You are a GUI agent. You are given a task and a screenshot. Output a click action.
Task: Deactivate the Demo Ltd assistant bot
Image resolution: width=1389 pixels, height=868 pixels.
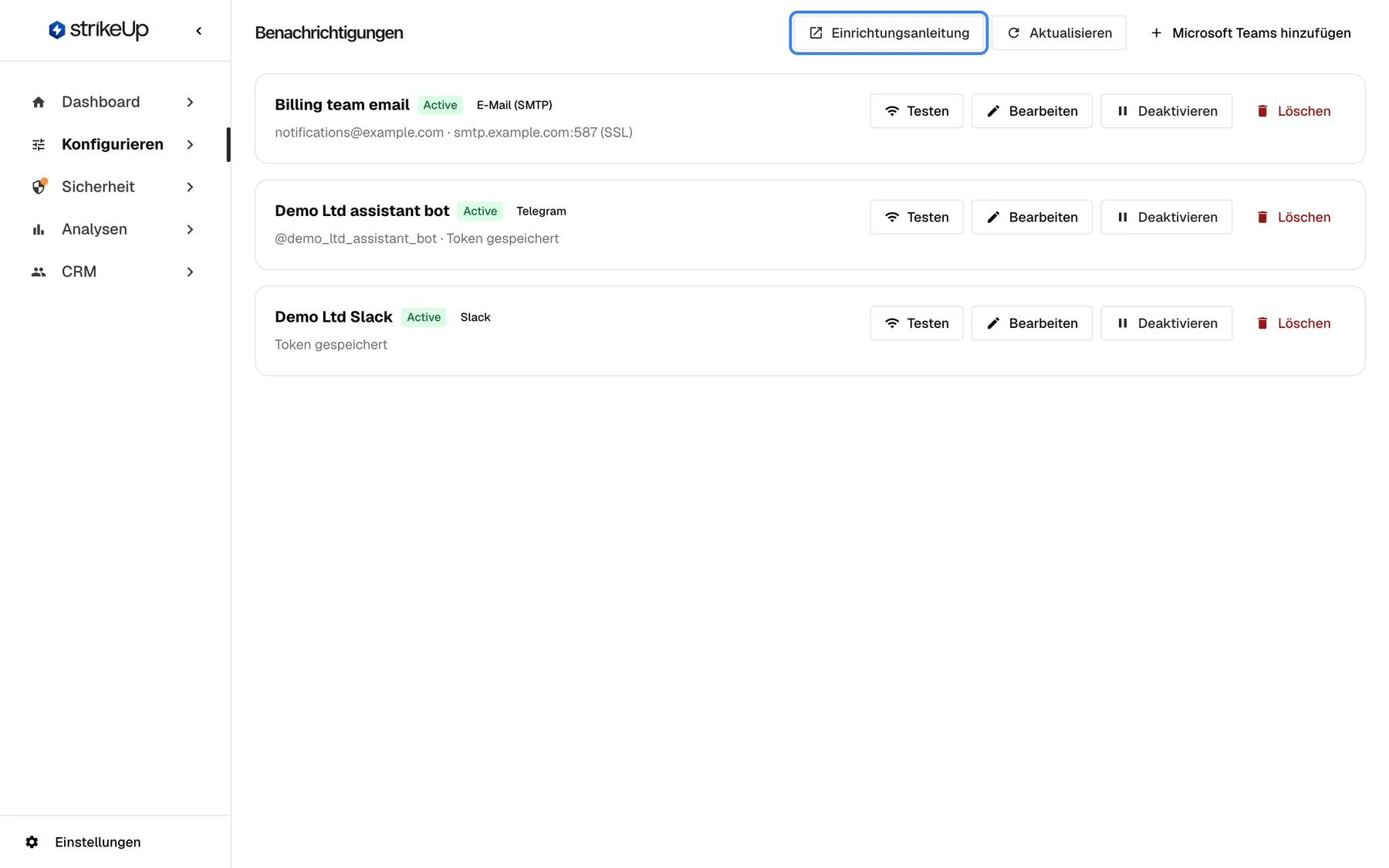1166,217
